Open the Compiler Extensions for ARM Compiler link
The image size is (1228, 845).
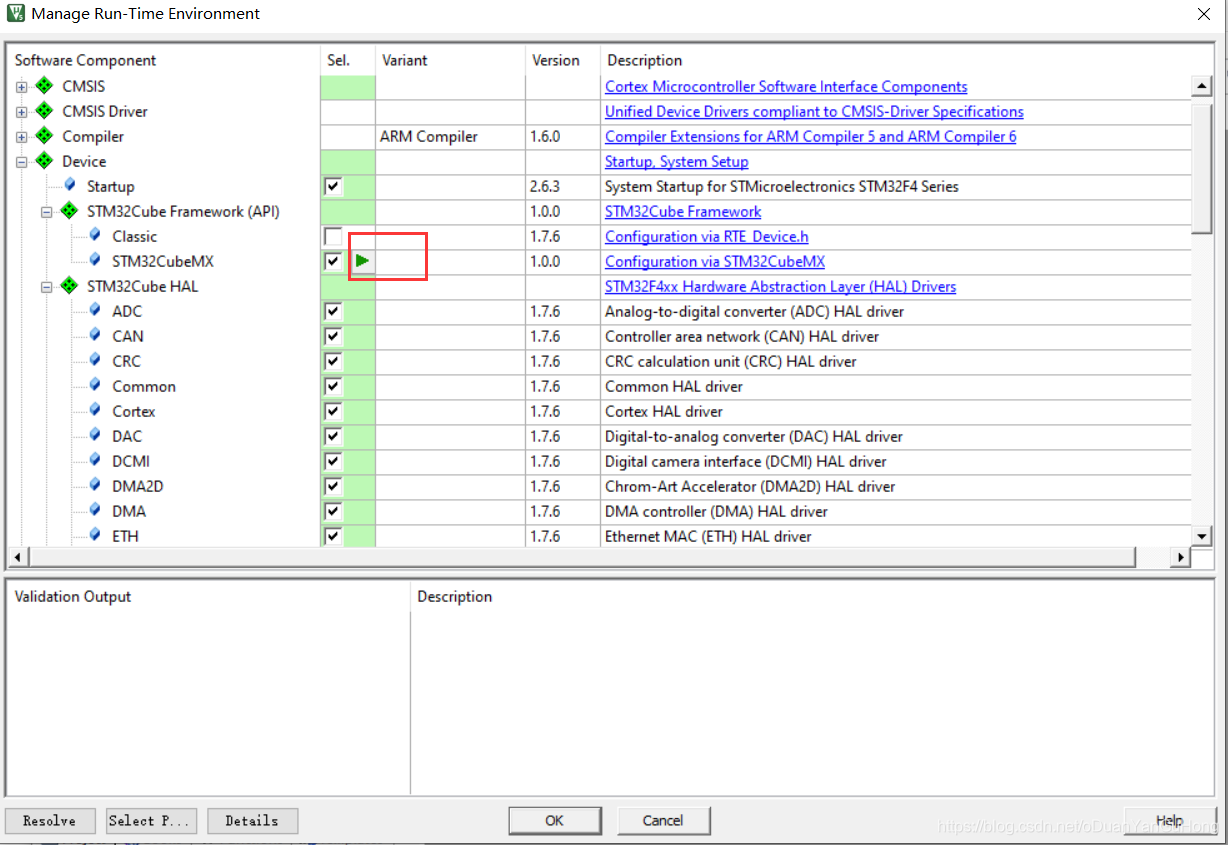(x=810, y=137)
